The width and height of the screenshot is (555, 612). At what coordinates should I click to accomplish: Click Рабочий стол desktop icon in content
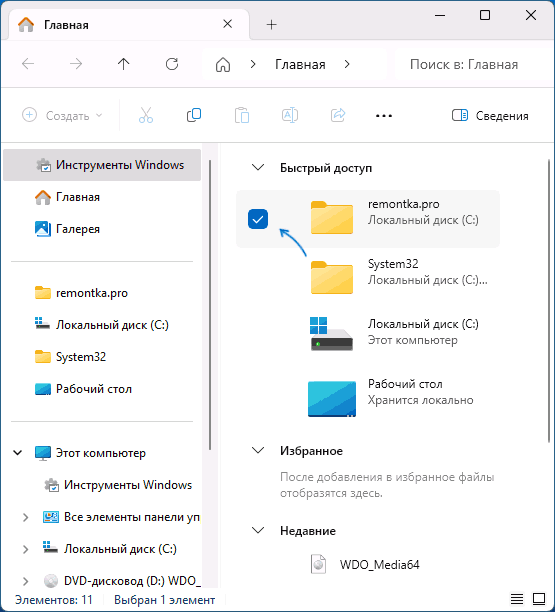[332, 399]
